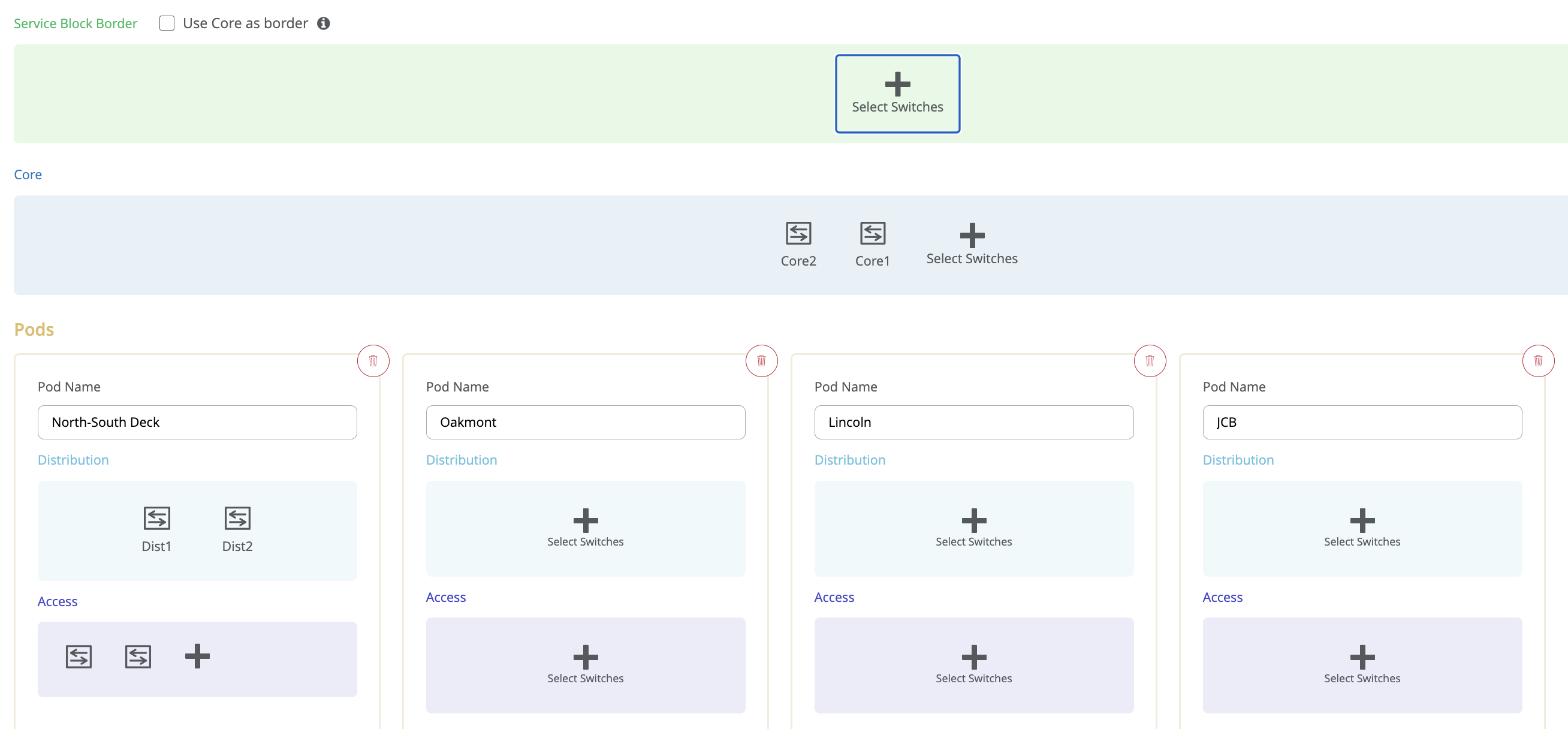This screenshot has height=729, width=1568.
Task: Click the info icon beside Use Core as border
Action: [324, 23]
